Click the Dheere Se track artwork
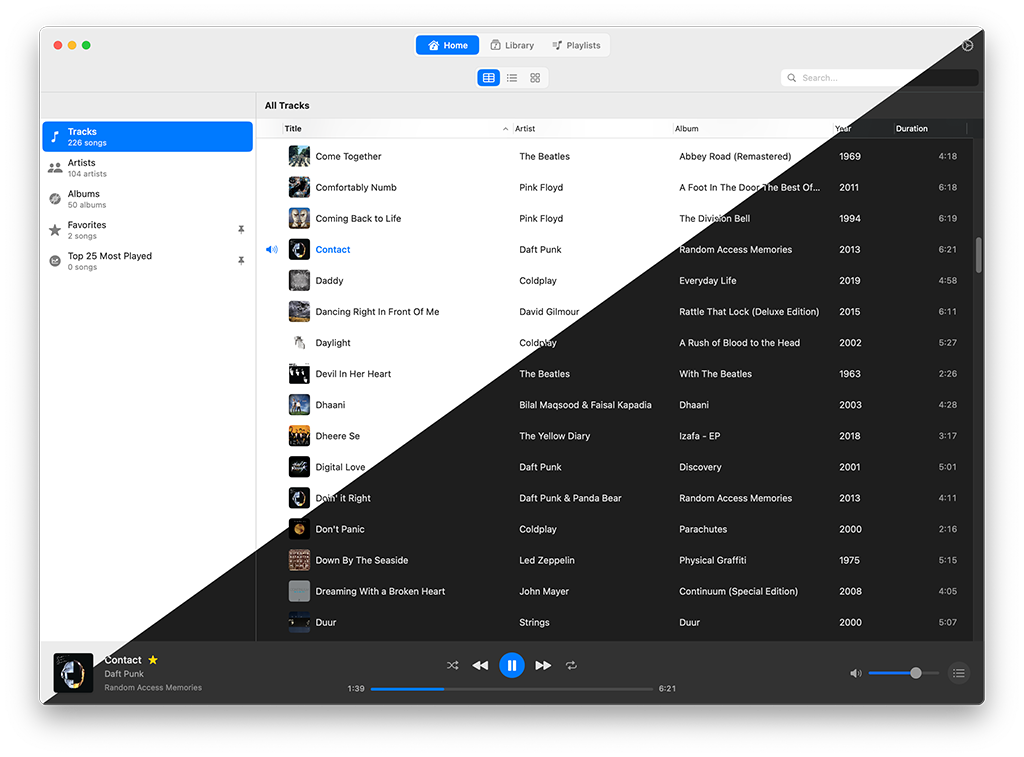 coord(299,436)
